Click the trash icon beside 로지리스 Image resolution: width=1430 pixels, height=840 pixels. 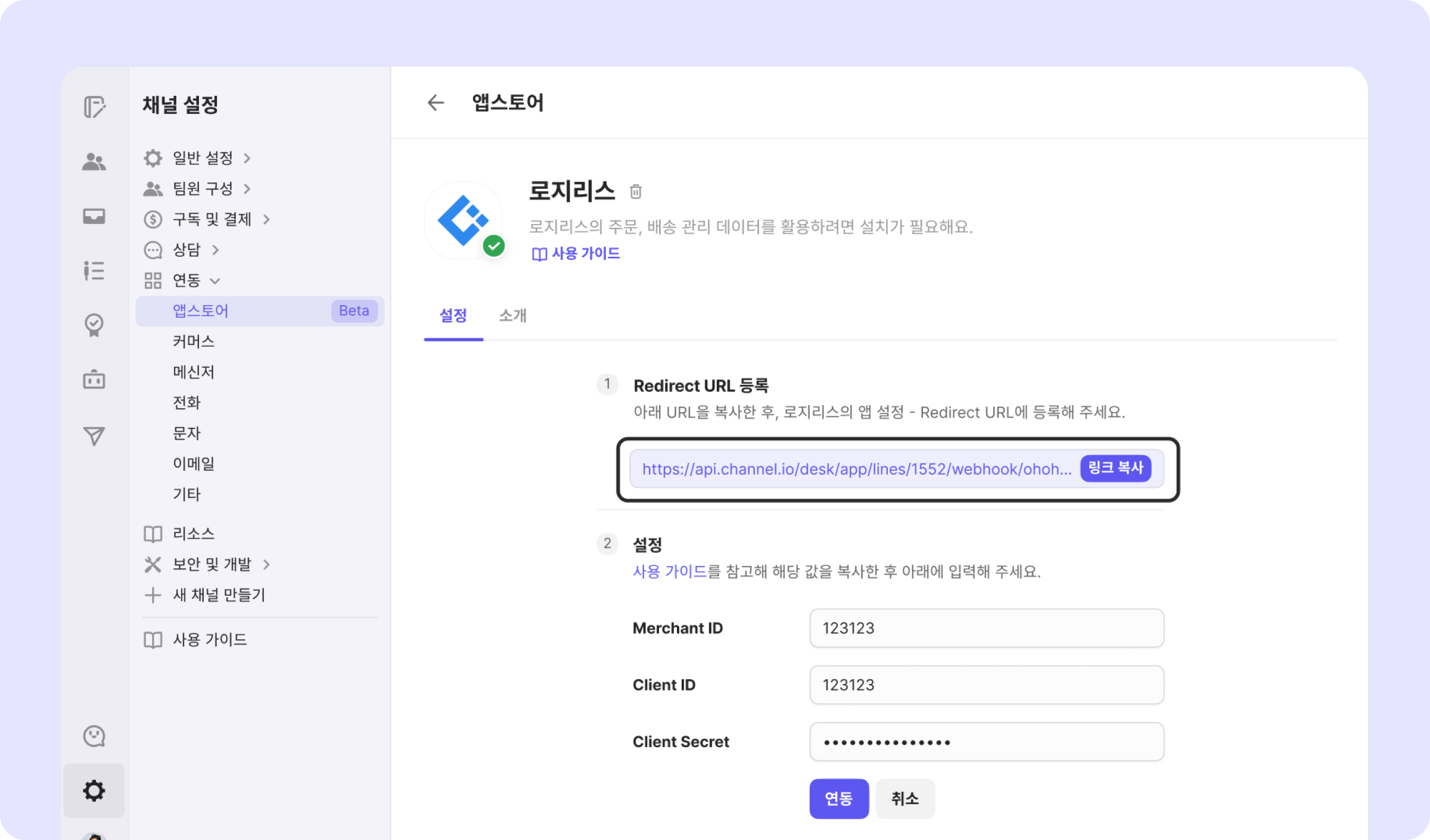point(635,192)
